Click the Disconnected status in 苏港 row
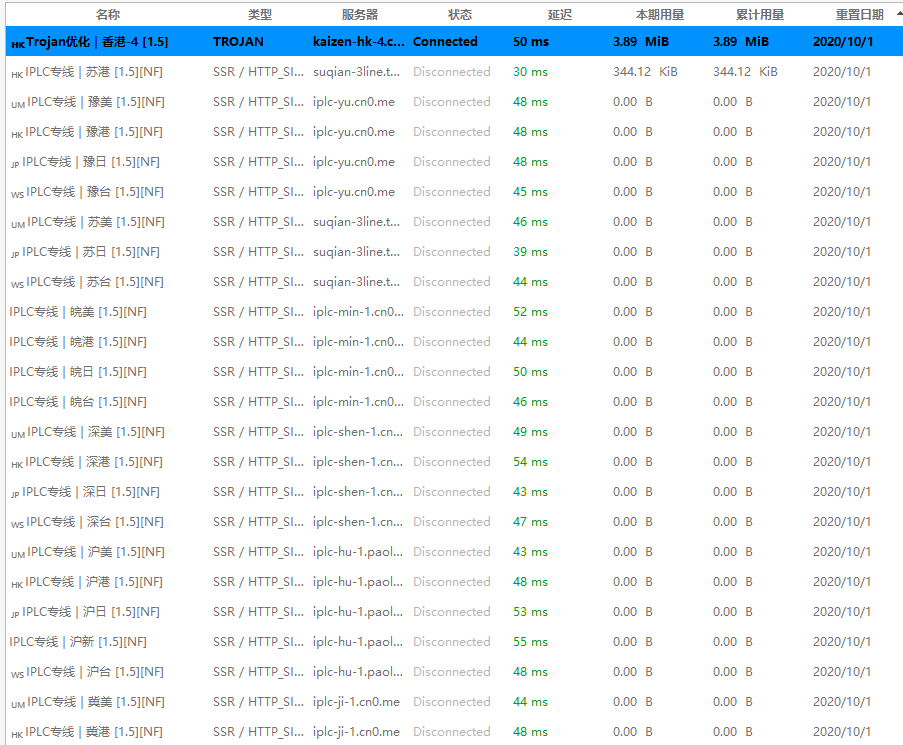Viewport: 903px width, 745px height. [x=452, y=72]
